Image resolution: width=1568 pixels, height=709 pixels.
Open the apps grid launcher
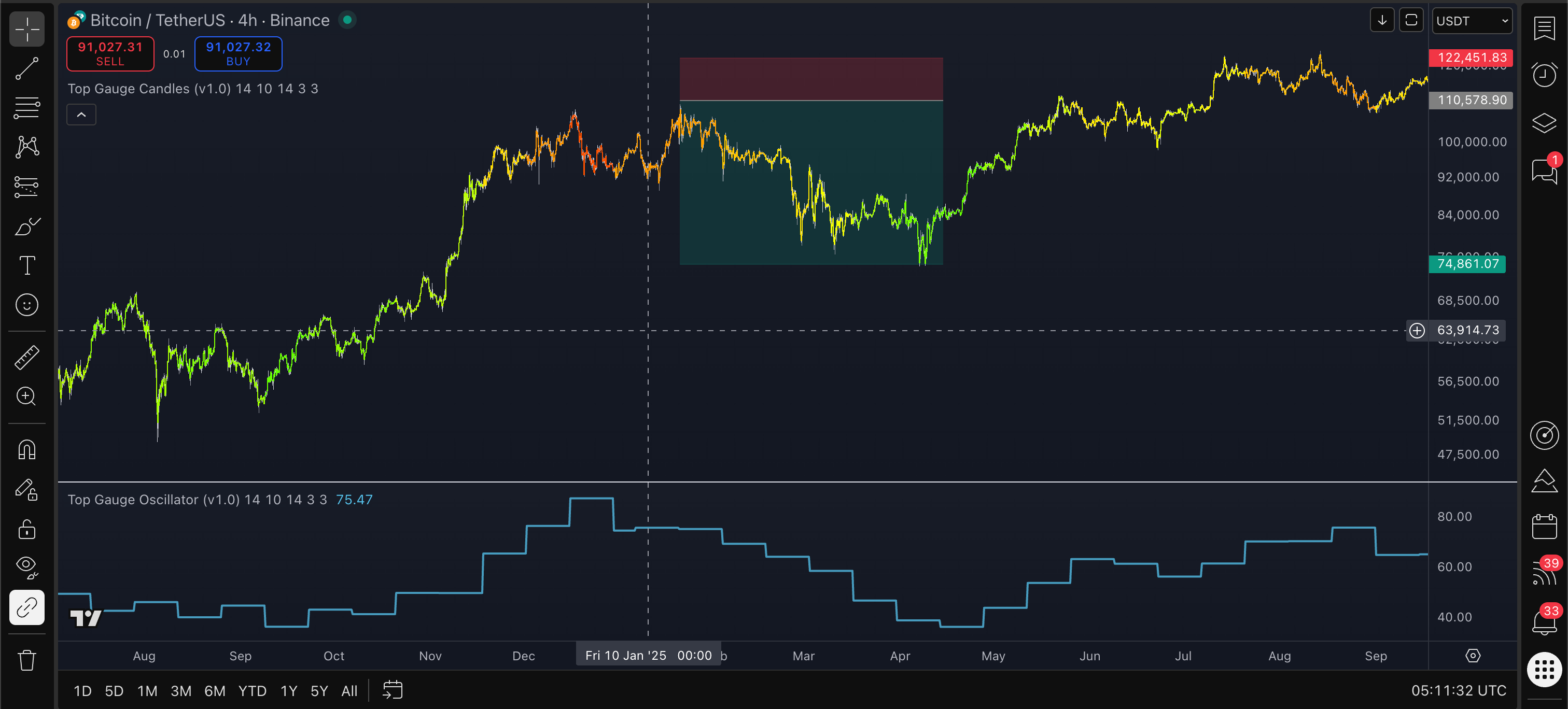click(1544, 670)
